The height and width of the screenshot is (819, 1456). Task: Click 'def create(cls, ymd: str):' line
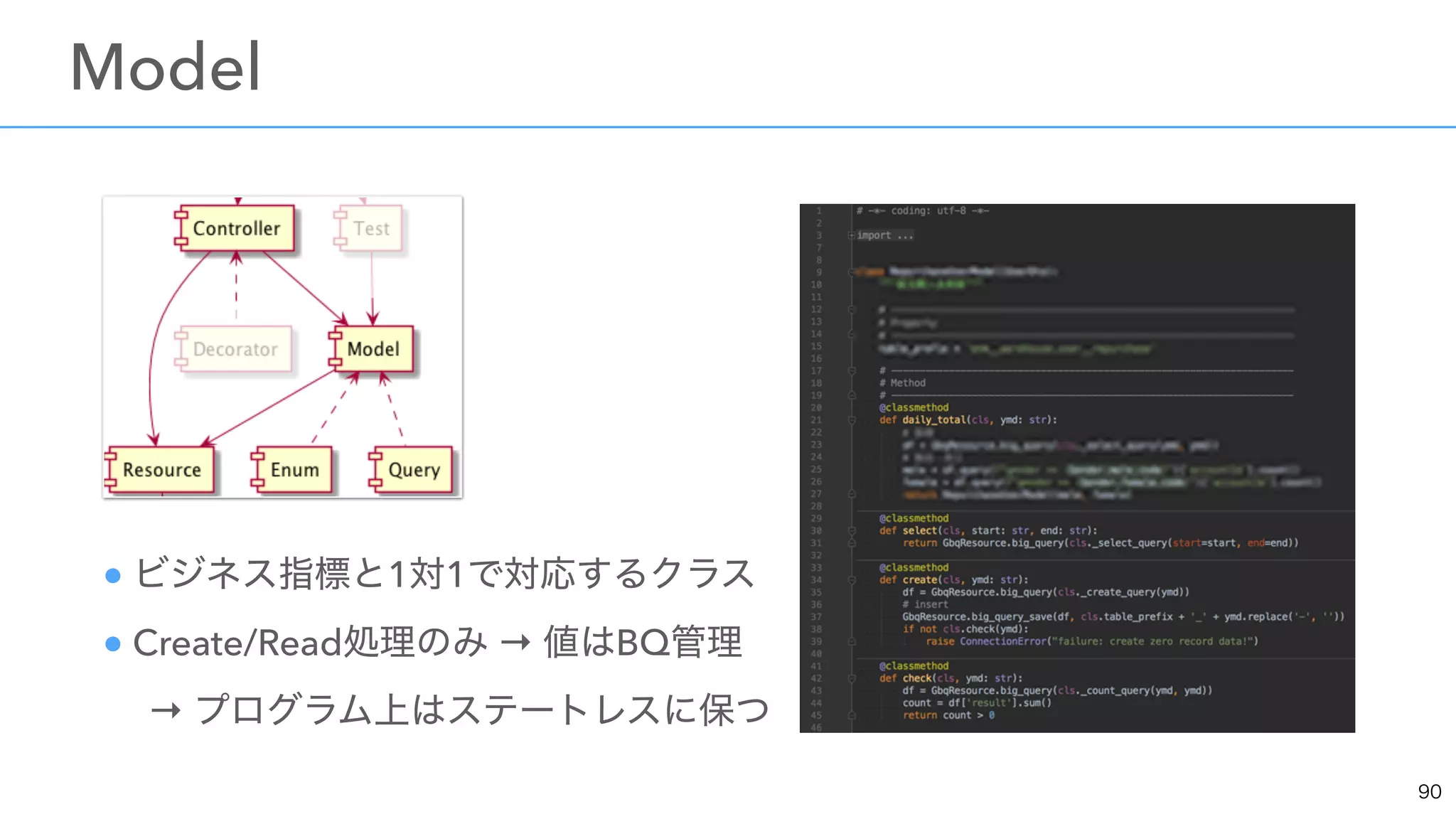(954, 580)
